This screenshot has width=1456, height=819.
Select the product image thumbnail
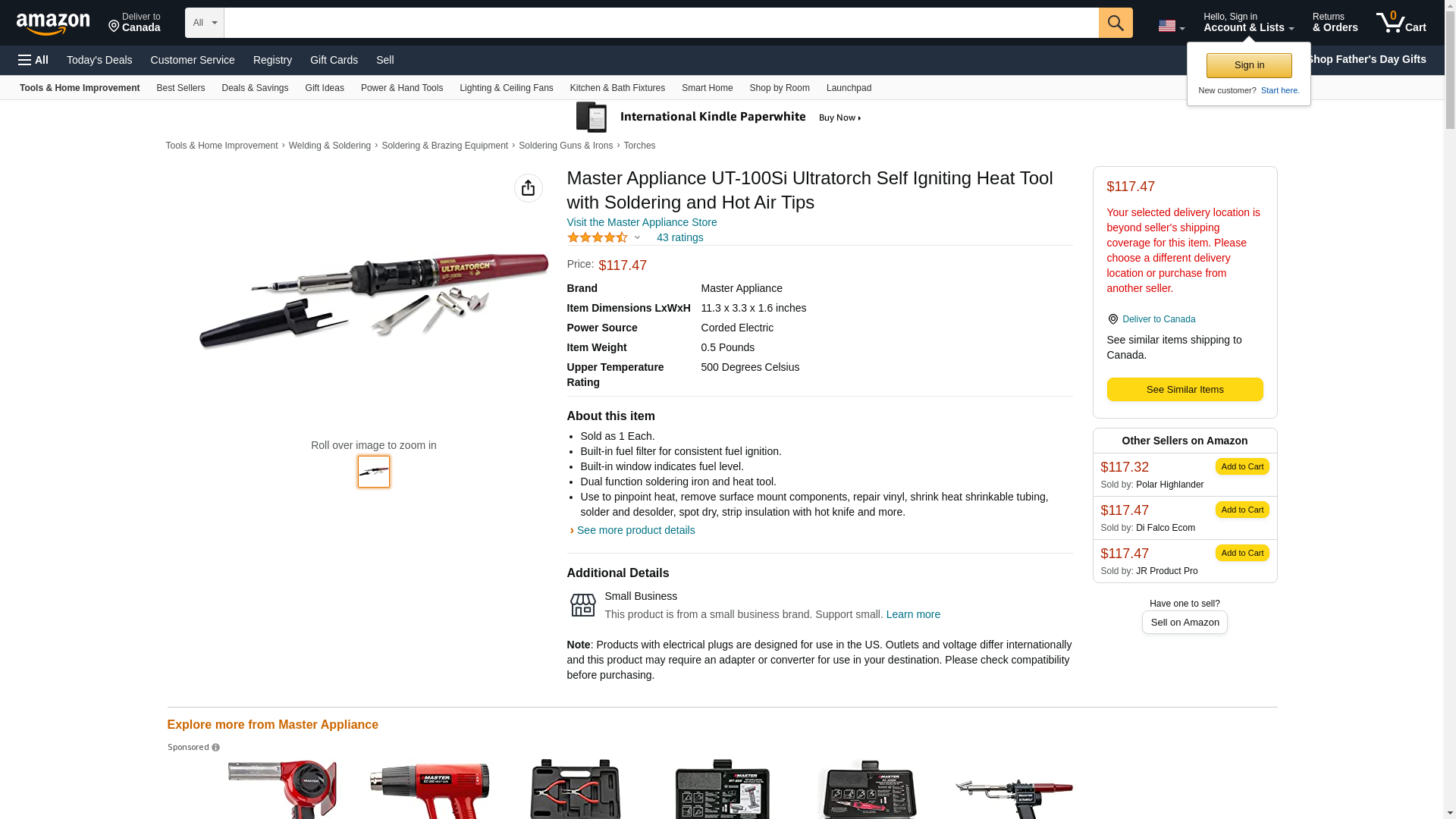pyautogui.click(x=374, y=472)
